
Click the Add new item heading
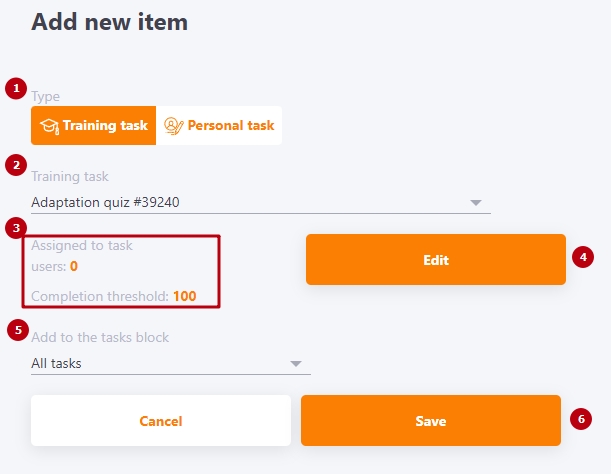[x=109, y=22]
